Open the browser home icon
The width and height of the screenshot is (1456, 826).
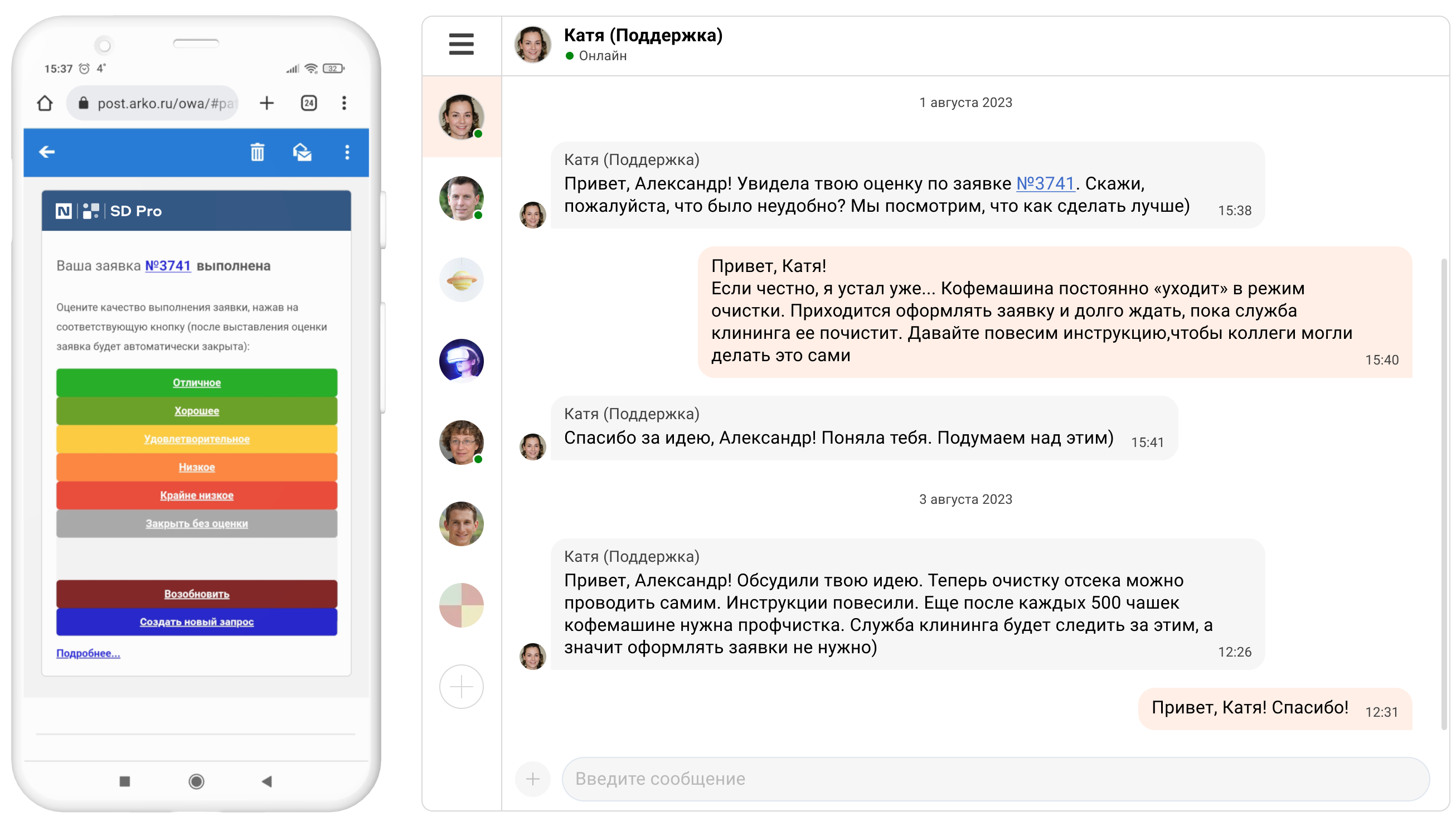coord(45,103)
